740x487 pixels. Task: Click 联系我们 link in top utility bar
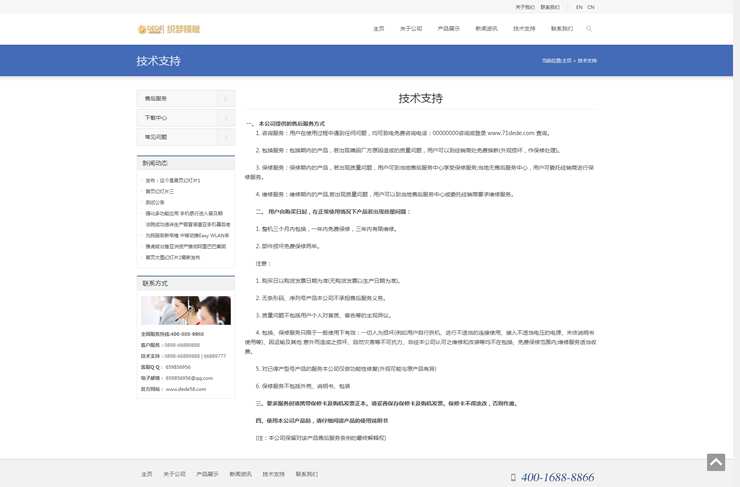click(550, 7)
